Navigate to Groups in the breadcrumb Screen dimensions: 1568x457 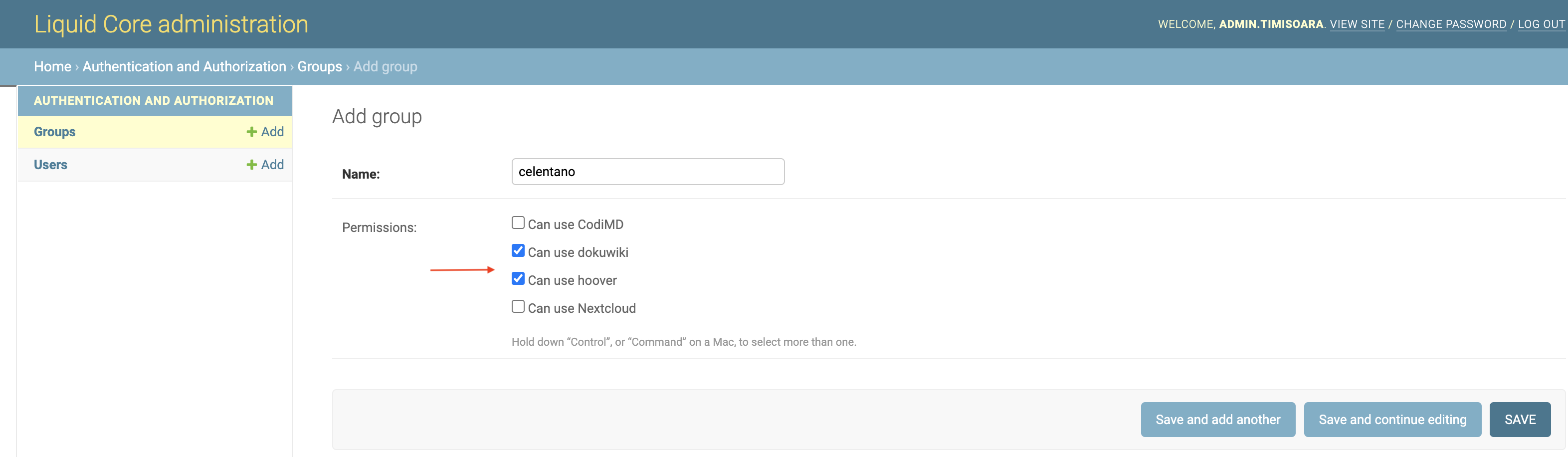tap(320, 66)
